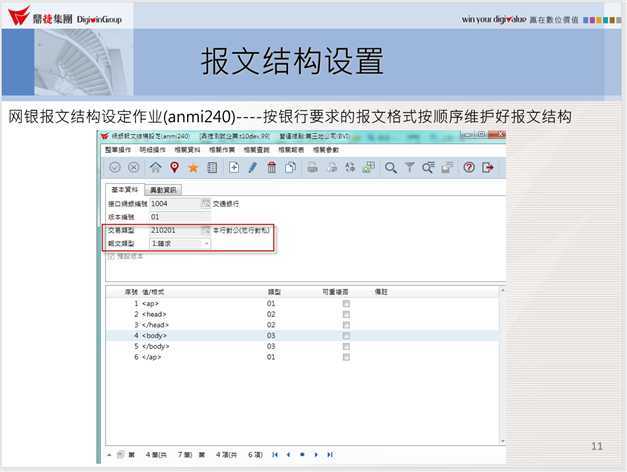Edit record with blue pencil icon
This screenshot has height=472, width=627.
[253, 167]
